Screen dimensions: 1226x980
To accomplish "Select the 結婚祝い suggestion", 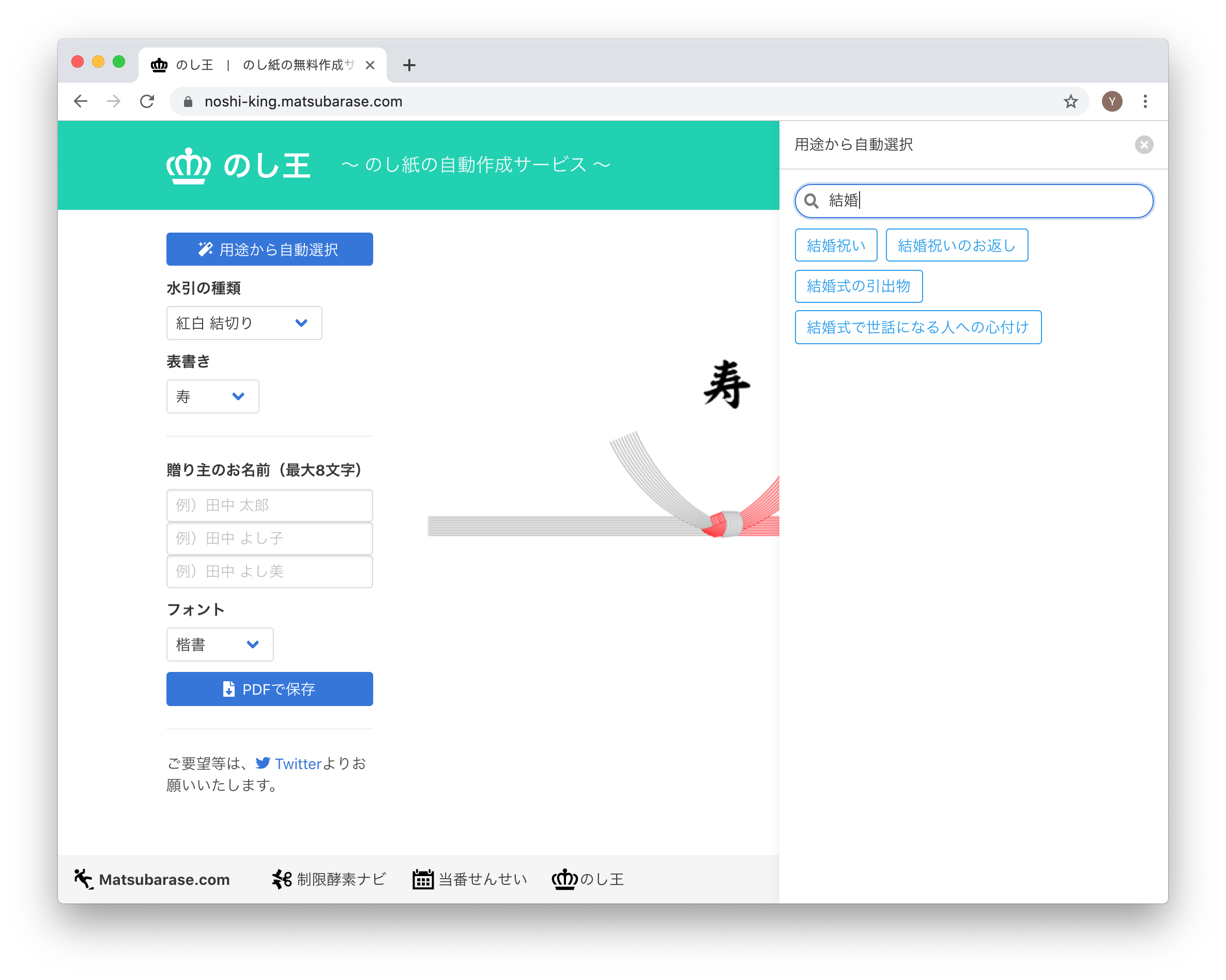I will tap(836, 244).
